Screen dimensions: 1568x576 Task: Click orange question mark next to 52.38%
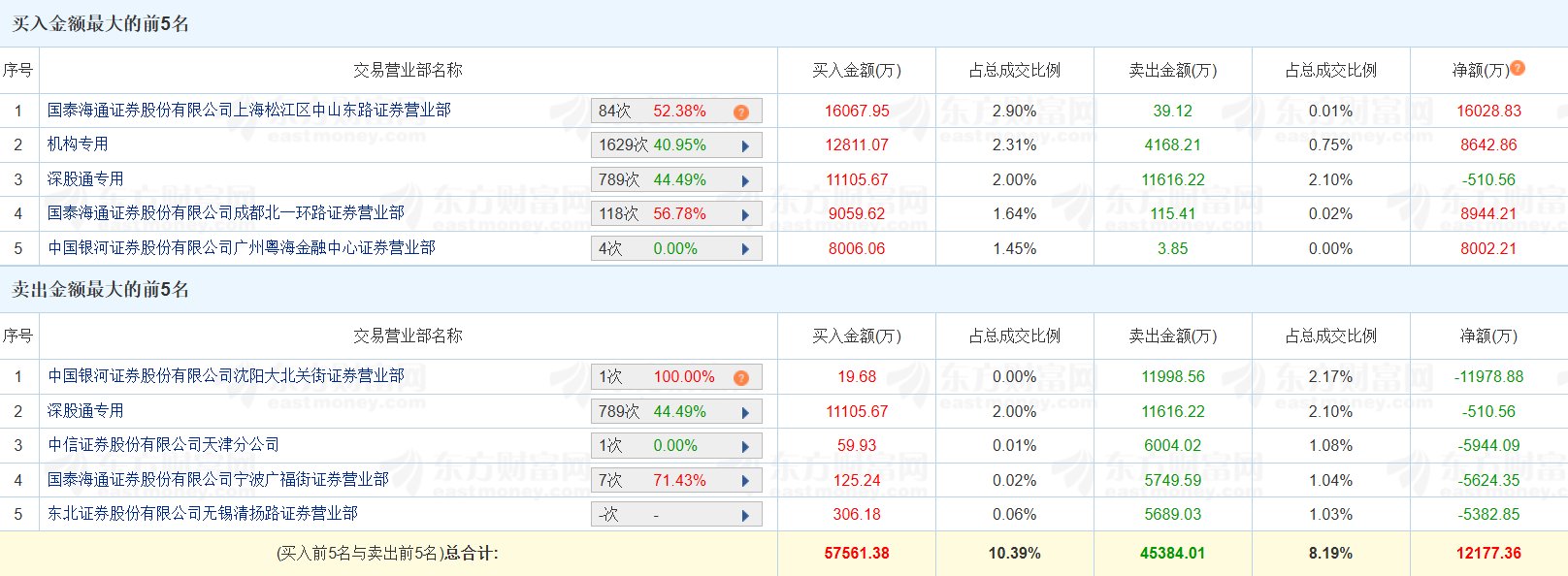pos(741,112)
